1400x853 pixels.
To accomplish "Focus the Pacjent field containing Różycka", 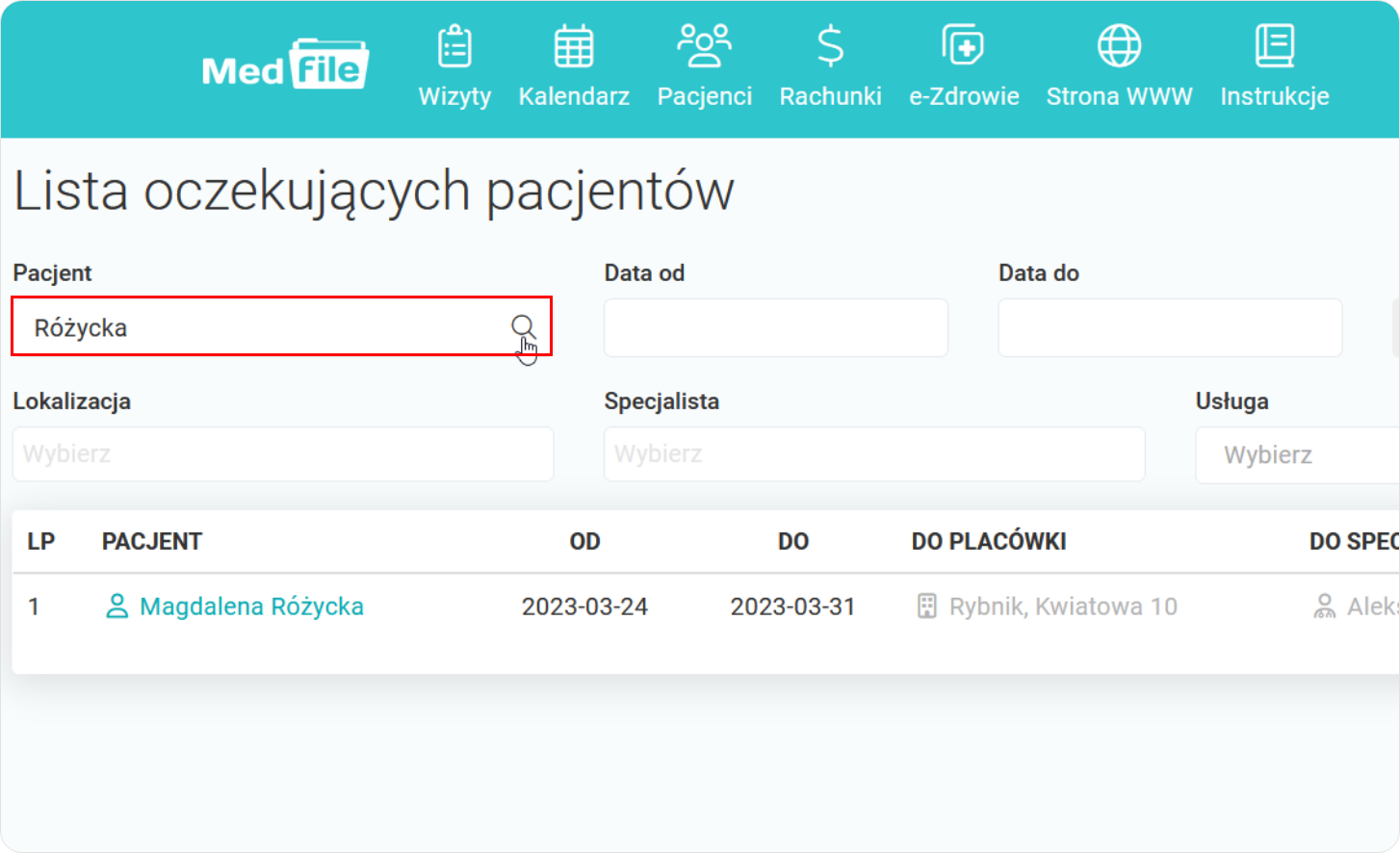I will (281, 326).
